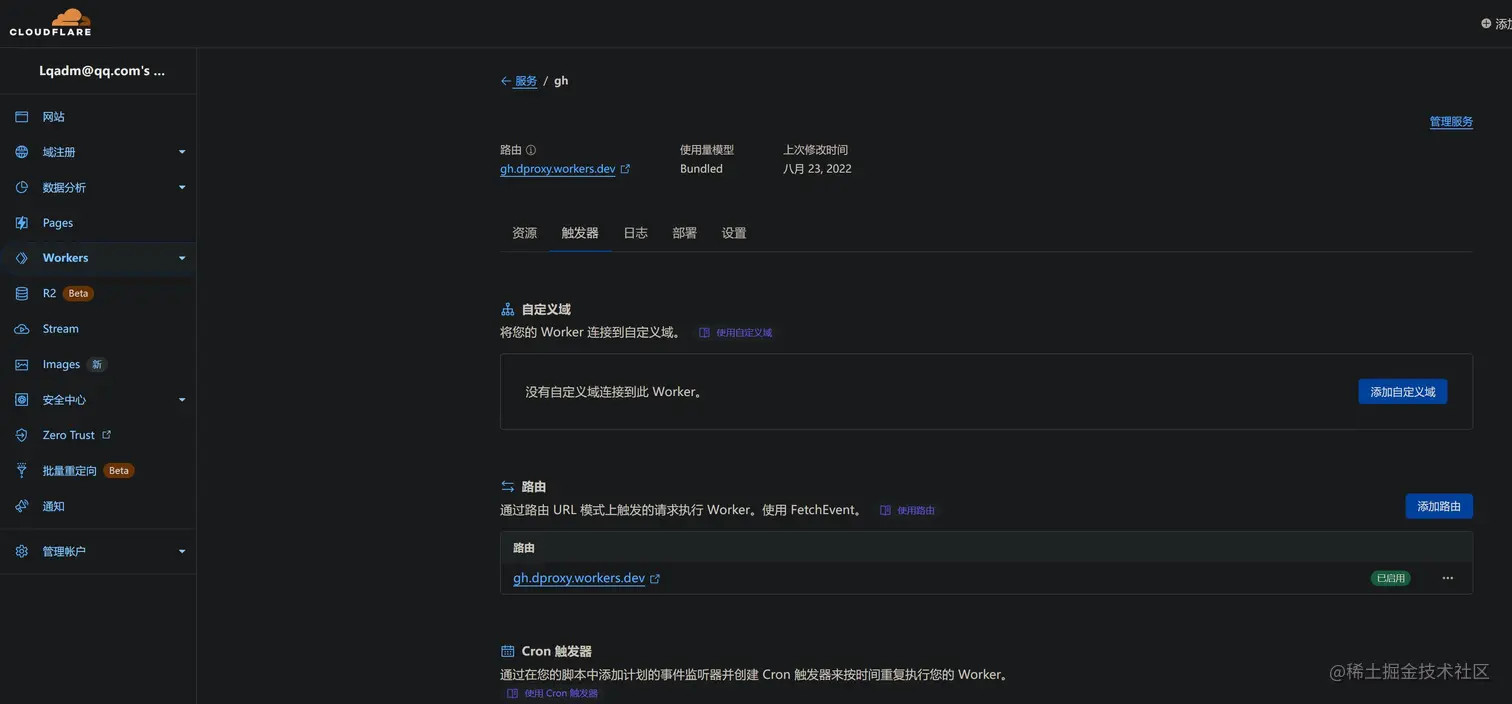Open the 设置 tab
1512x704 pixels.
[734, 233]
